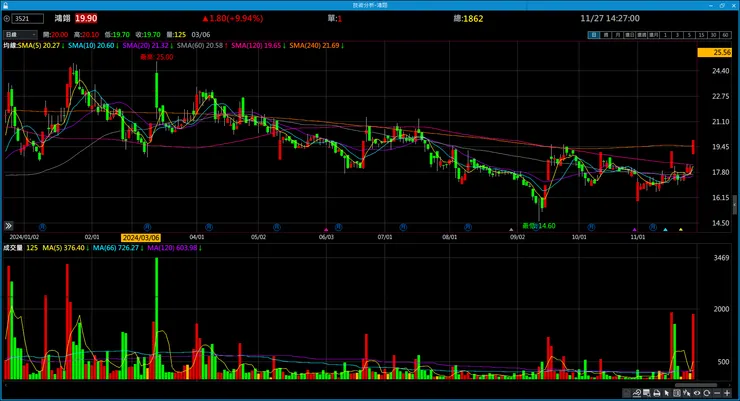The image size is (740, 401).
Task: Click the dimmed document icon in bottom toolbar
Action: coord(627,393)
